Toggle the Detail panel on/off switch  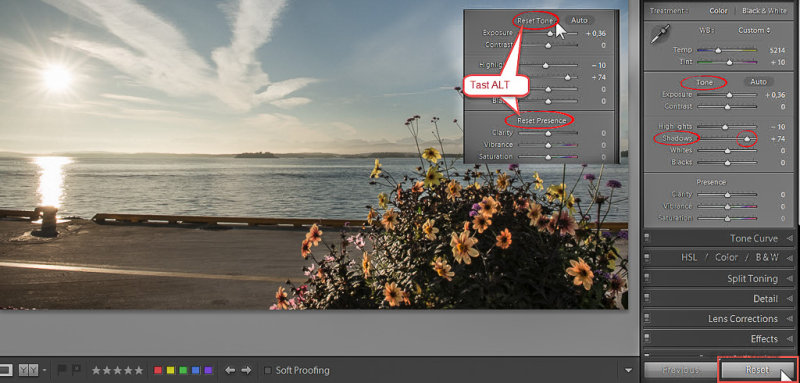(647, 298)
